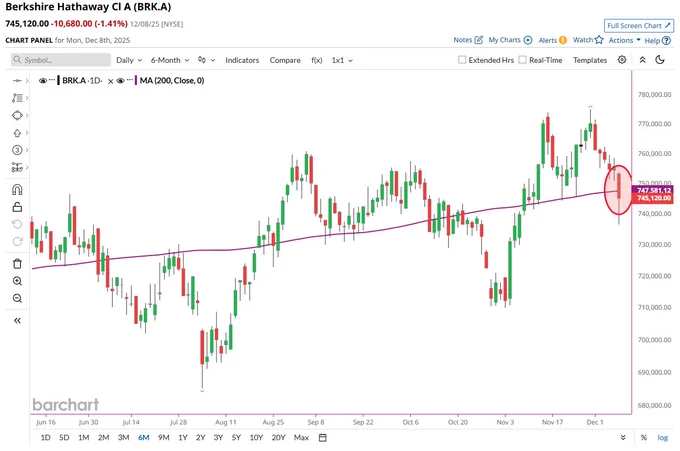Open Notes for BRK.A
This screenshot has width=680, height=451.
(468, 40)
